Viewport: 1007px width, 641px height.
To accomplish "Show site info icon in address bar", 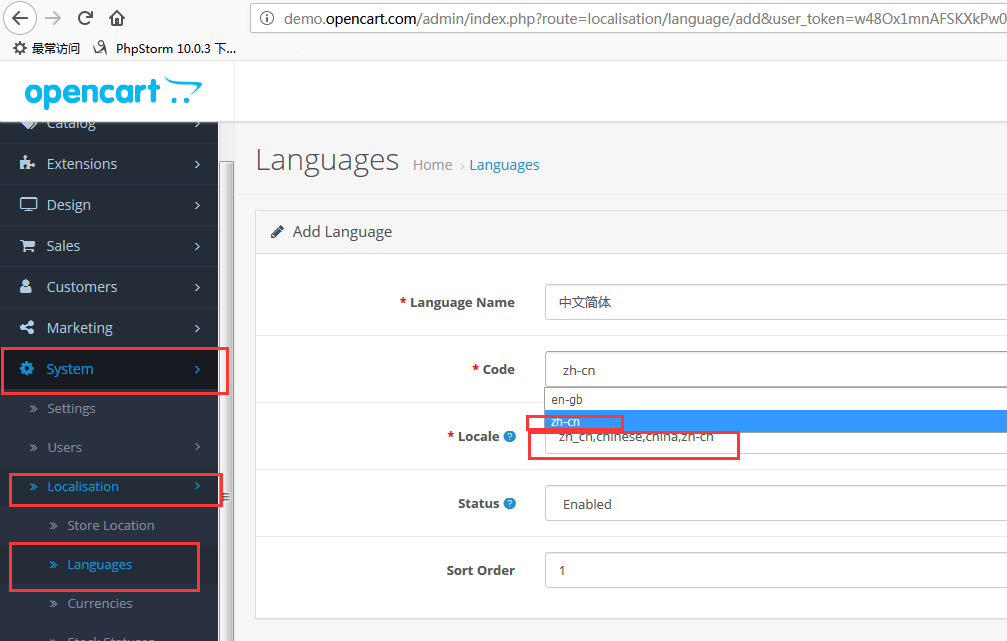I will (267, 19).
